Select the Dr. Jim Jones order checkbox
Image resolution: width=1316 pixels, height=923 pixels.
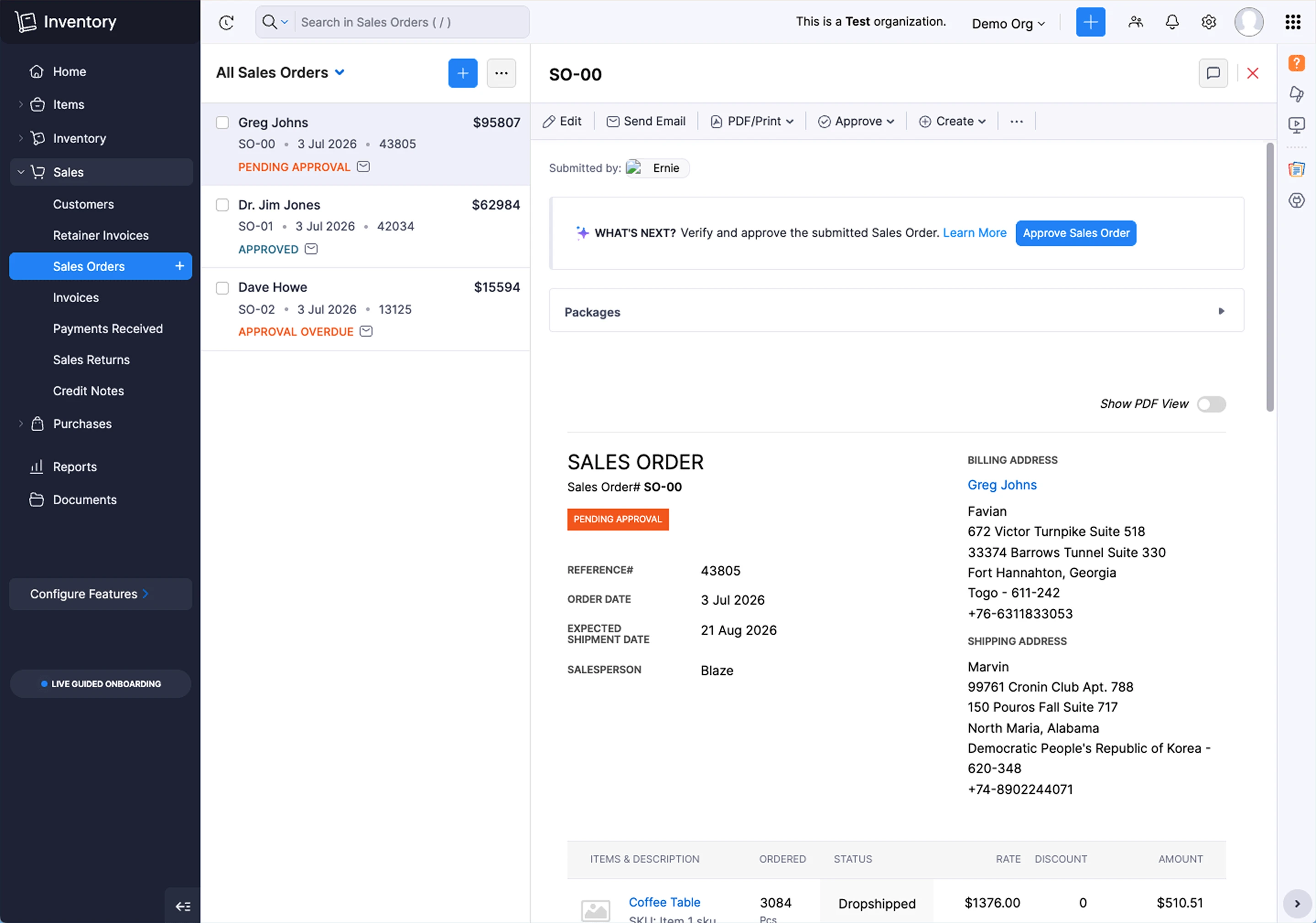pos(222,205)
